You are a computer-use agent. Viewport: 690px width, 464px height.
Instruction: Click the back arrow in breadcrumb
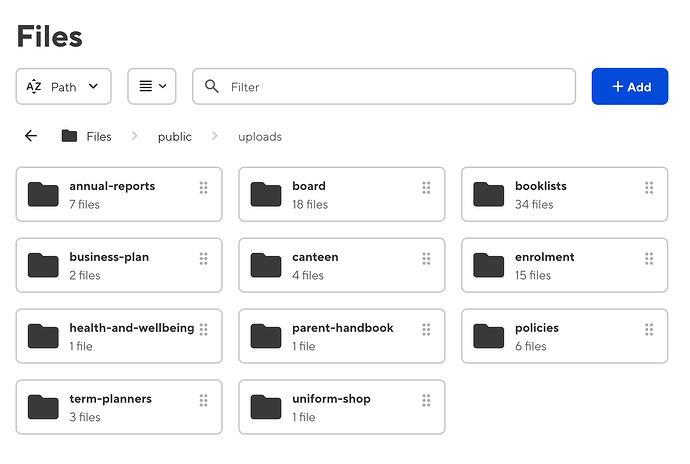31,136
